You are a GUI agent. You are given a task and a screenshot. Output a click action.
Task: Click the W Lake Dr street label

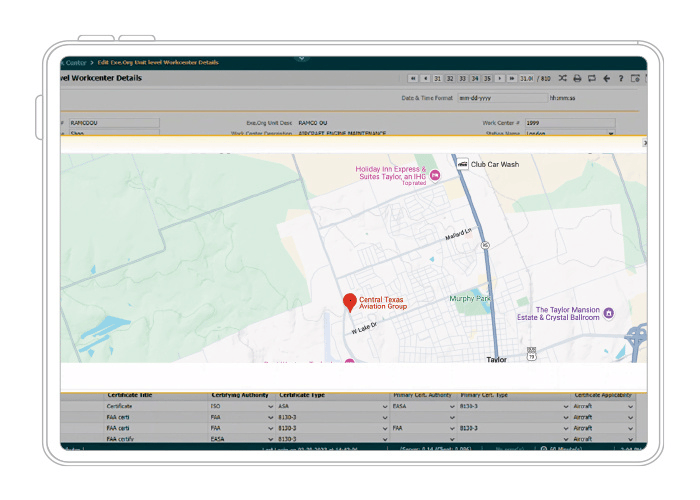coord(364,328)
